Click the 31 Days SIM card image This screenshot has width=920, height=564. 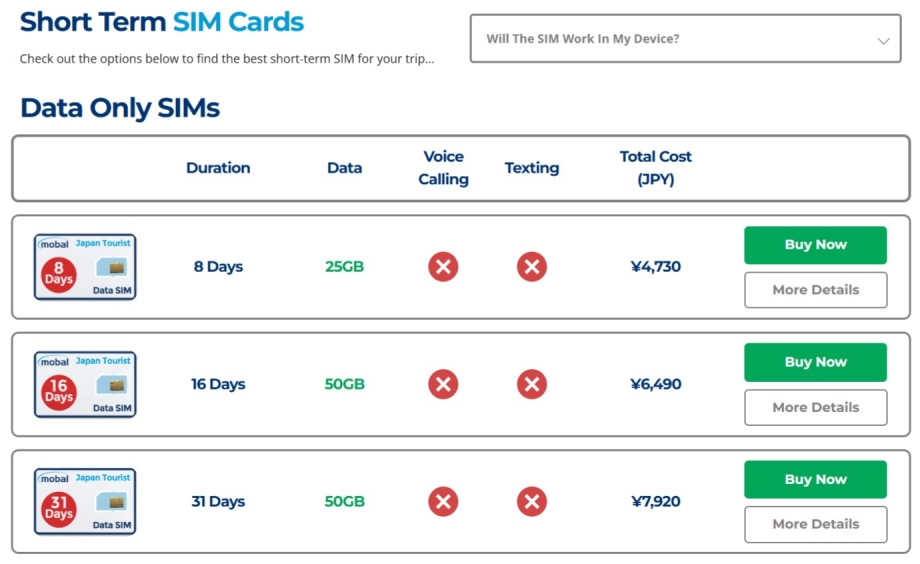pos(85,501)
